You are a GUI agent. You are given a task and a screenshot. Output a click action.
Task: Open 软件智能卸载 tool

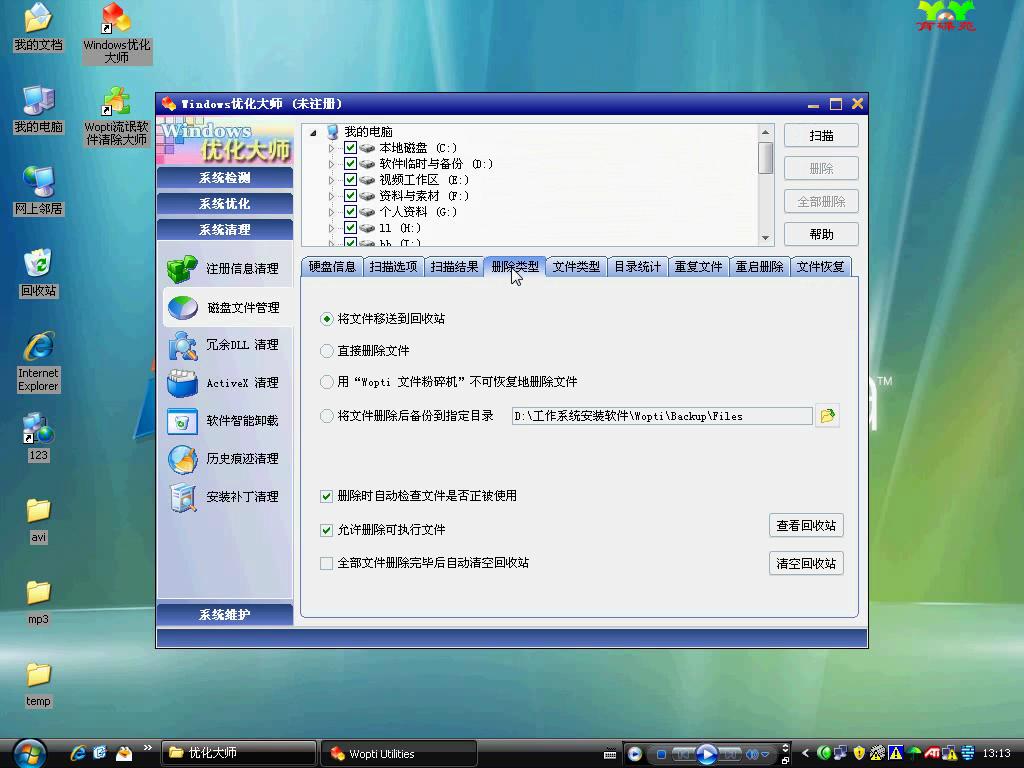(x=223, y=421)
